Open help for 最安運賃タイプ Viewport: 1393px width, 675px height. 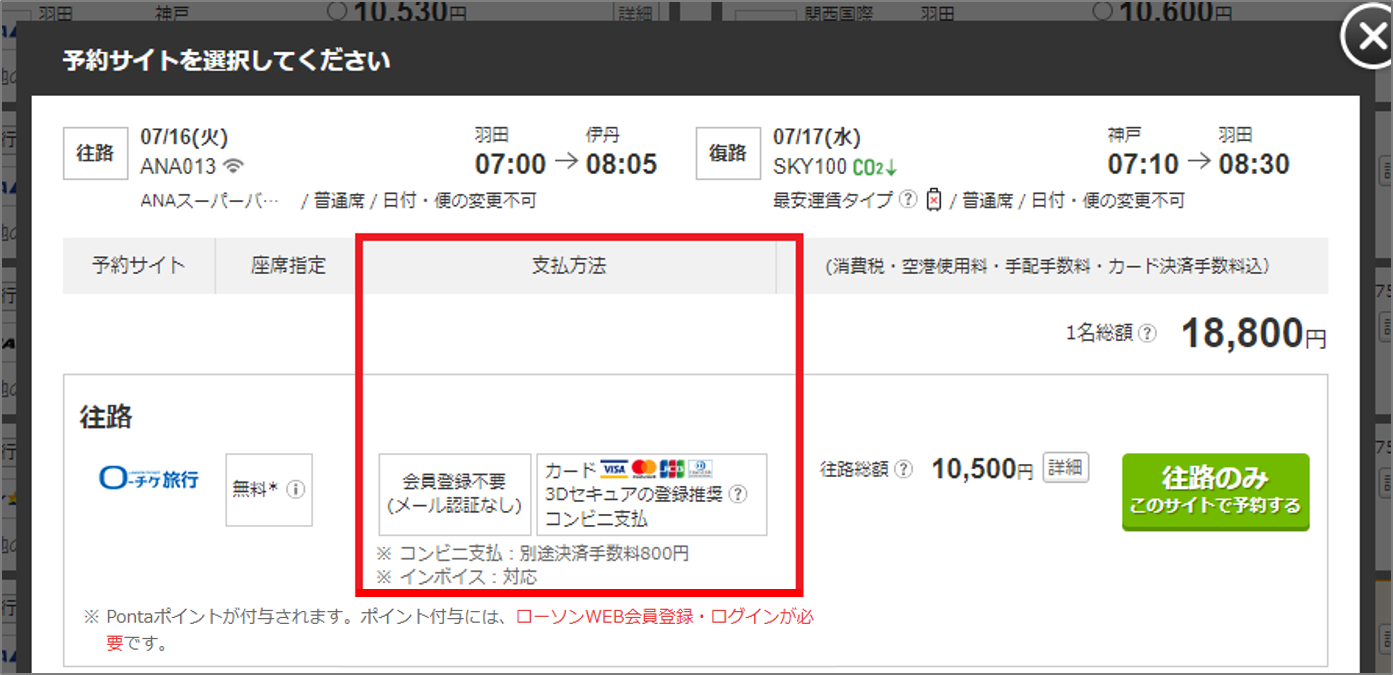tap(907, 200)
